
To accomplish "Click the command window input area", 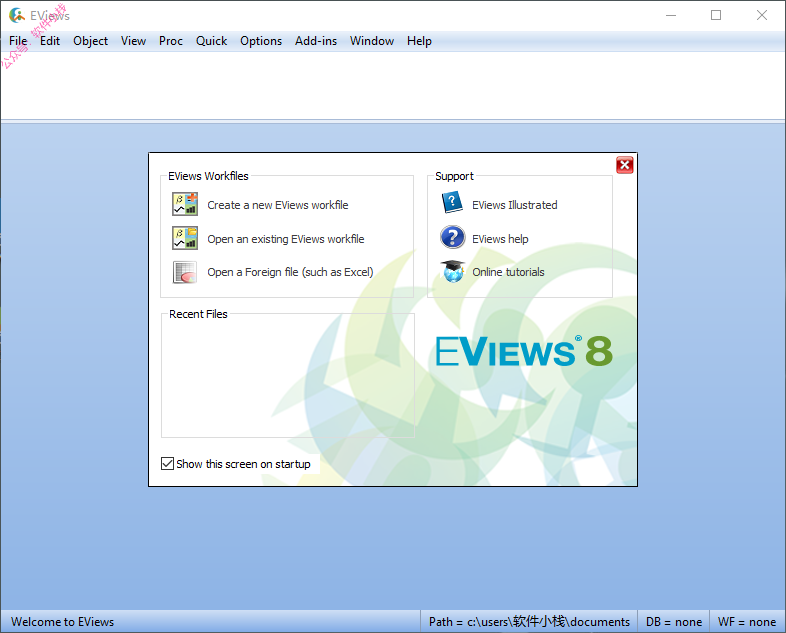I will click(x=393, y=85).
